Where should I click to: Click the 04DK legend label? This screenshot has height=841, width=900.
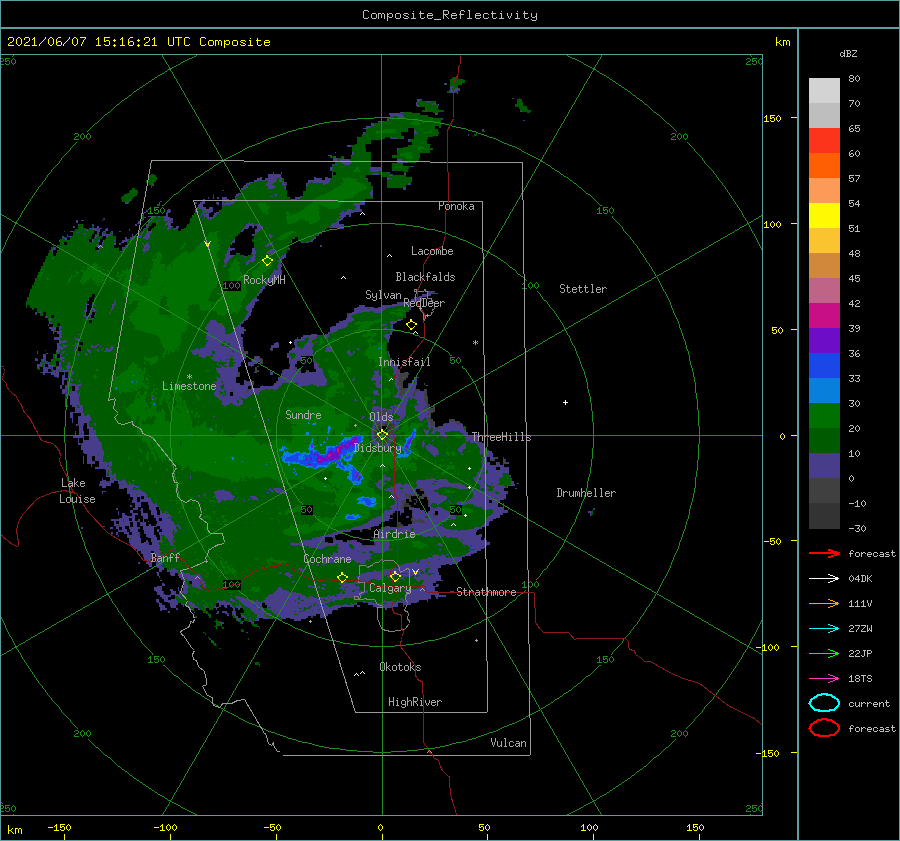click(x=860, y=578)
